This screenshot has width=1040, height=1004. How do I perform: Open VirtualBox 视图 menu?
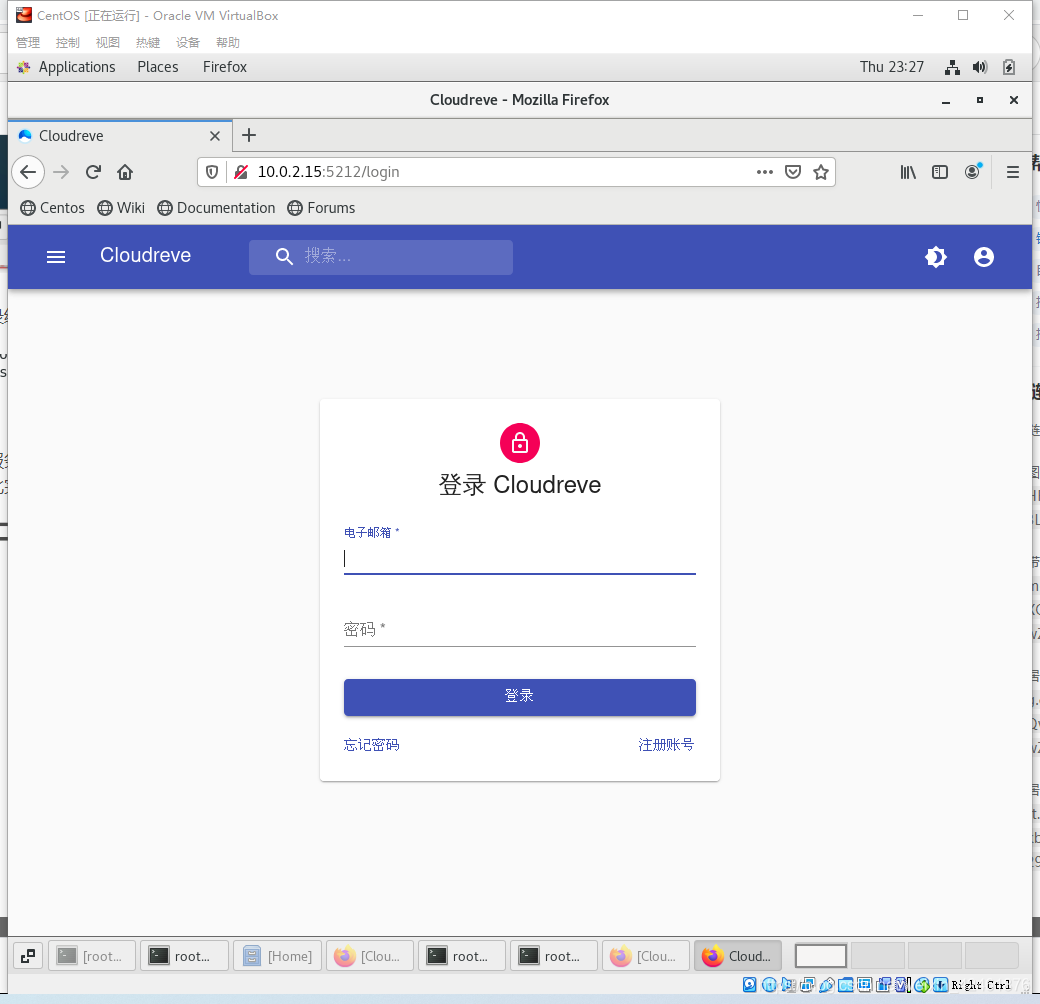[107, 42]
